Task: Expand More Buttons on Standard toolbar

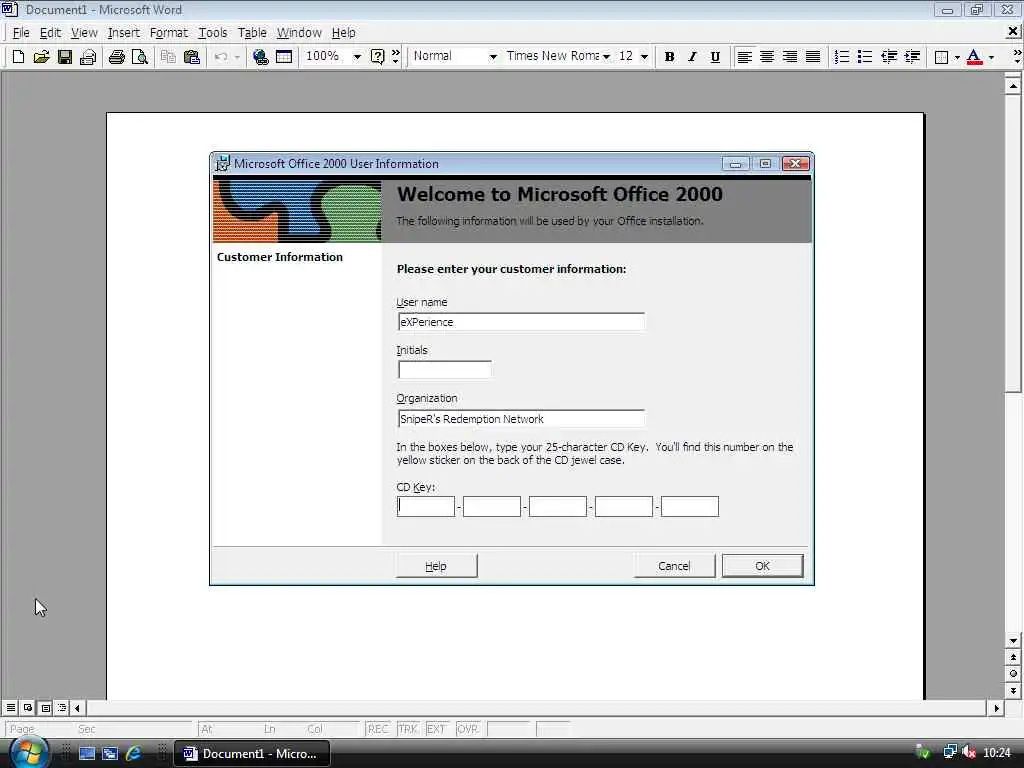Action: tap(396, 57)
